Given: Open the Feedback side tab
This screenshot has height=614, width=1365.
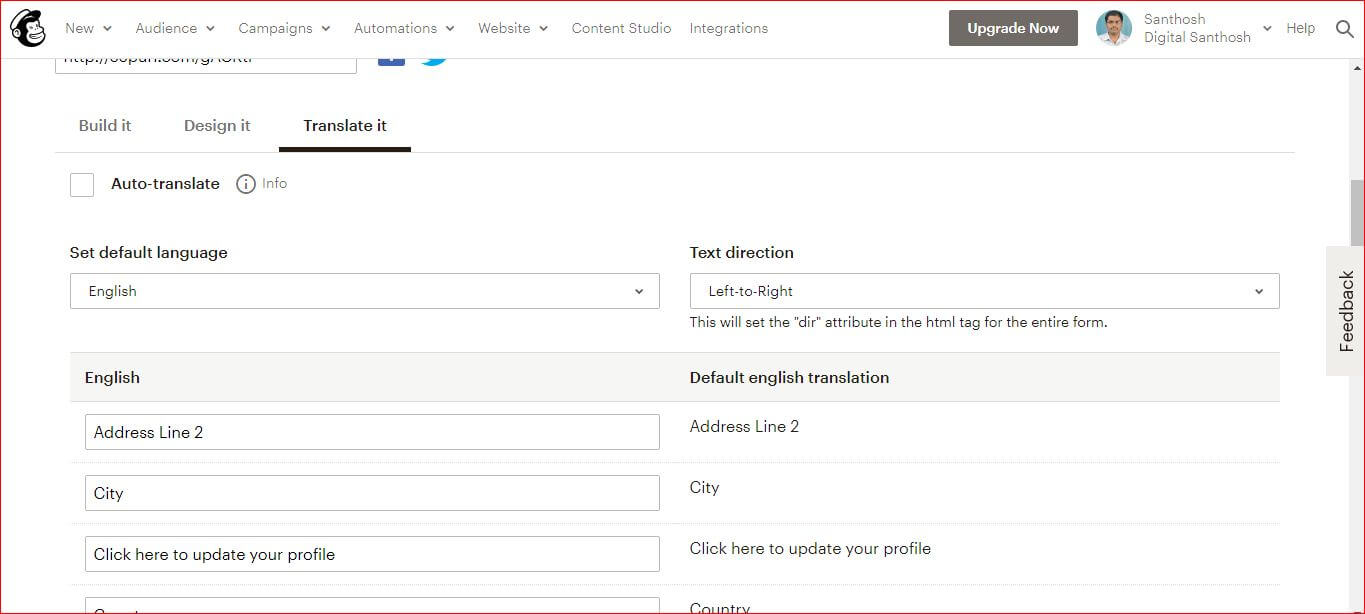Looking at the screenshot, I should pyautogui.click(x=1346, y=311).
